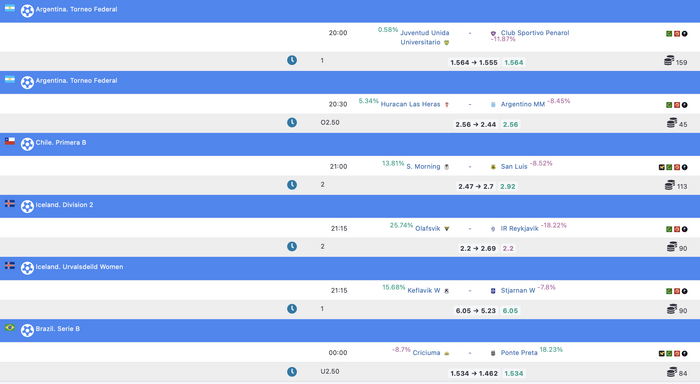Click the 00:00 kickoff time
This screenshot has height=384, width=700.
(338, 352)
